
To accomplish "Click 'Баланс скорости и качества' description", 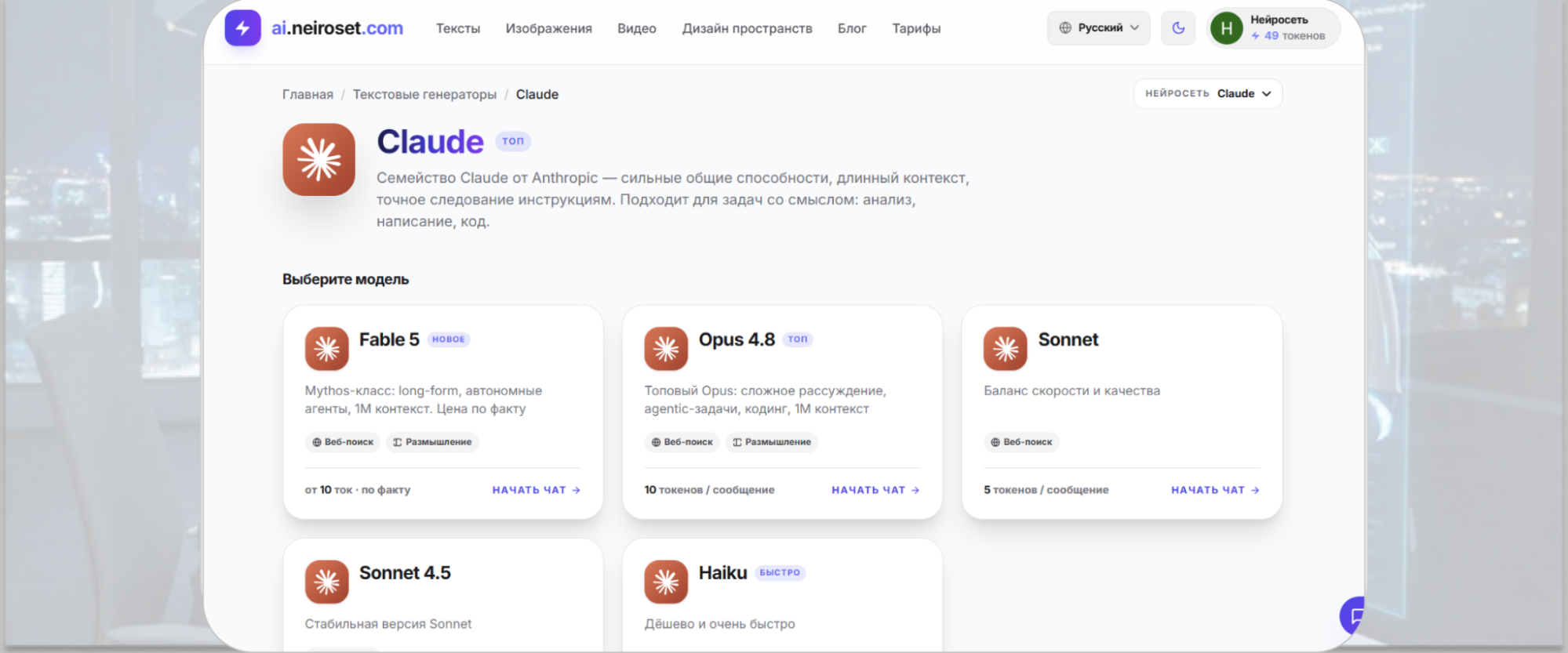I will click(x=1071, y=390).
